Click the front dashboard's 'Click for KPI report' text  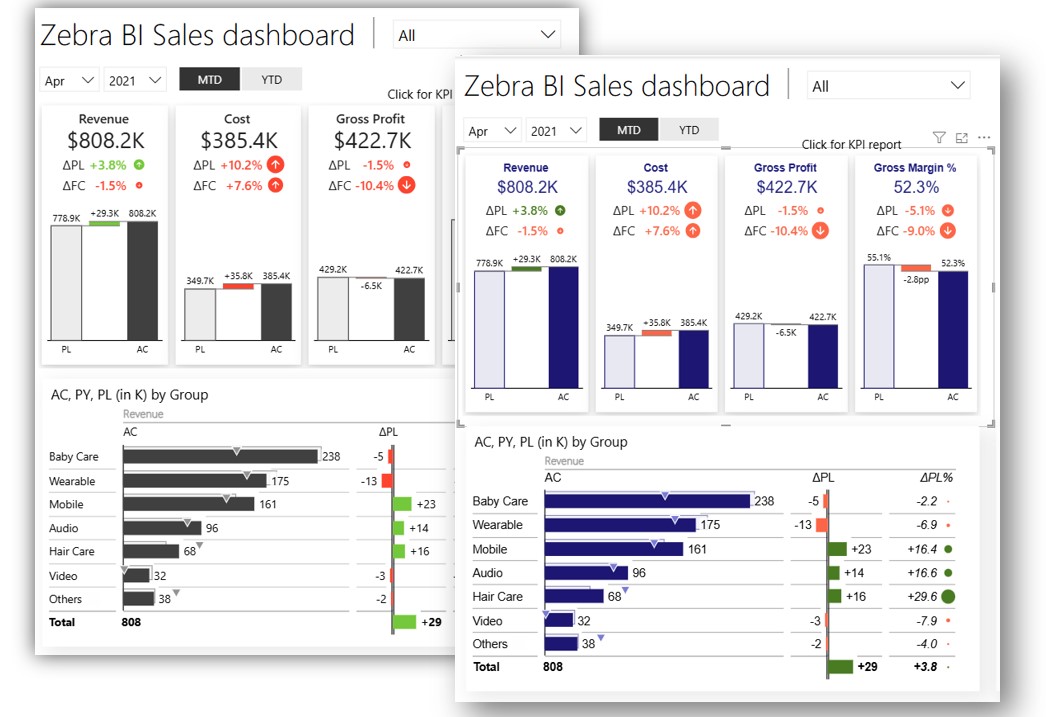coord(851,145)
